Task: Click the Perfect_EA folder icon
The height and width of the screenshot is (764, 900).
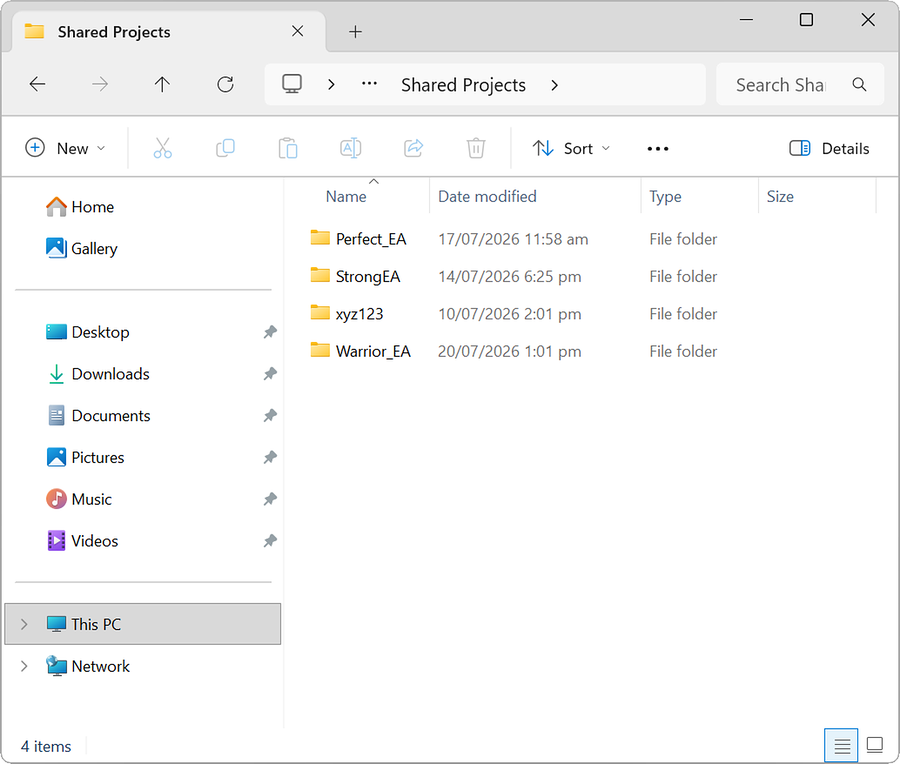Action: [x=320, y=238]
